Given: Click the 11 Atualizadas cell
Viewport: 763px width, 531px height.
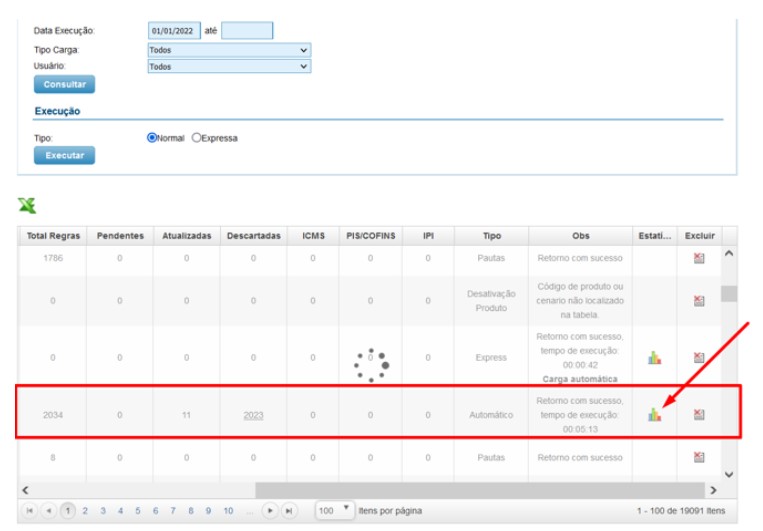Looking at the screenshot, I should pyautogui.click(x=186, y=415).
